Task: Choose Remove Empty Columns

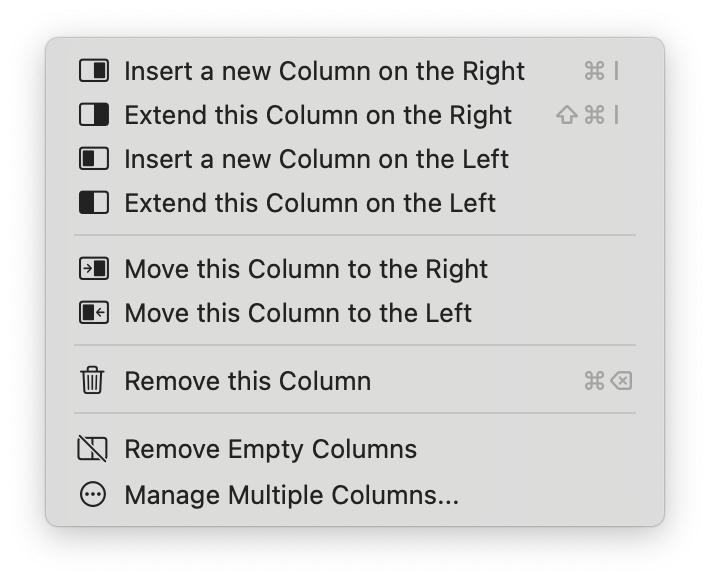Action: [355, 449]
